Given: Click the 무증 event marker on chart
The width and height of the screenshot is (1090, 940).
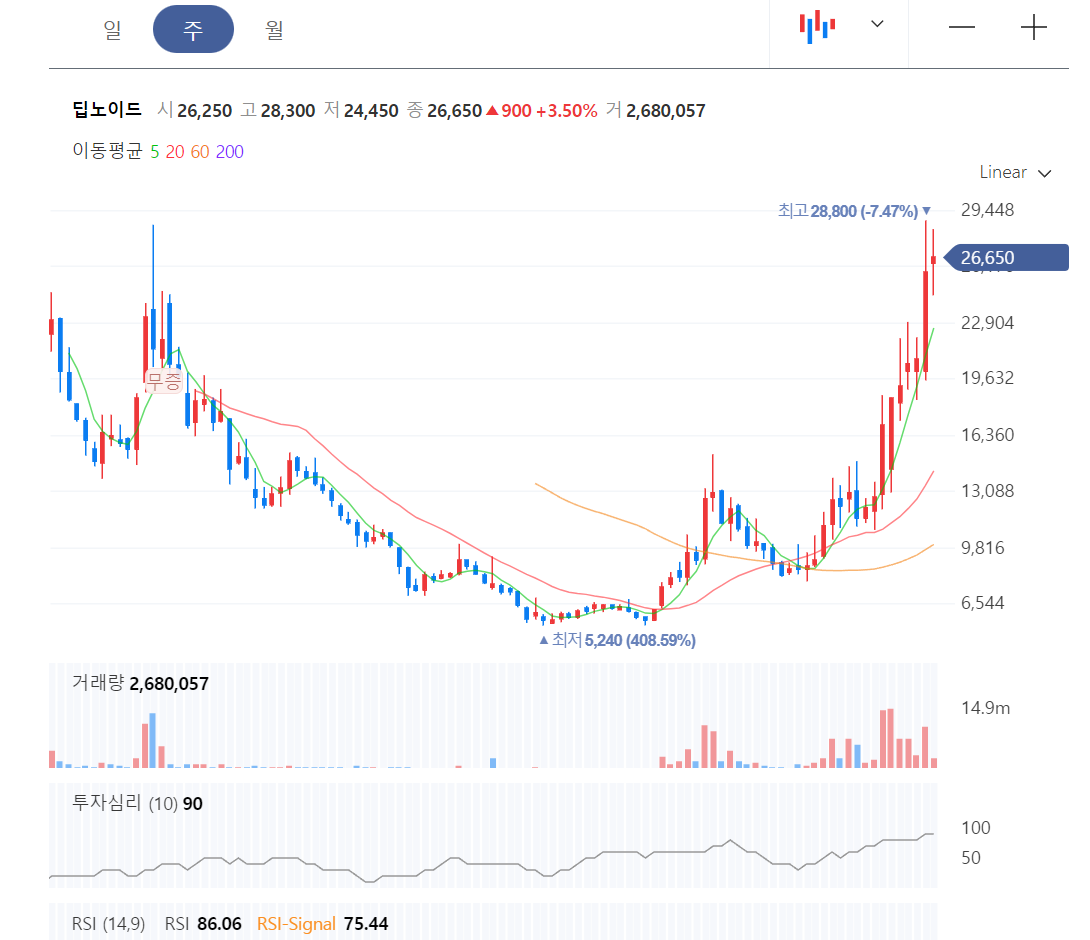Looking at the screenshot, I should pyautogui.click(x=164, y=381).
